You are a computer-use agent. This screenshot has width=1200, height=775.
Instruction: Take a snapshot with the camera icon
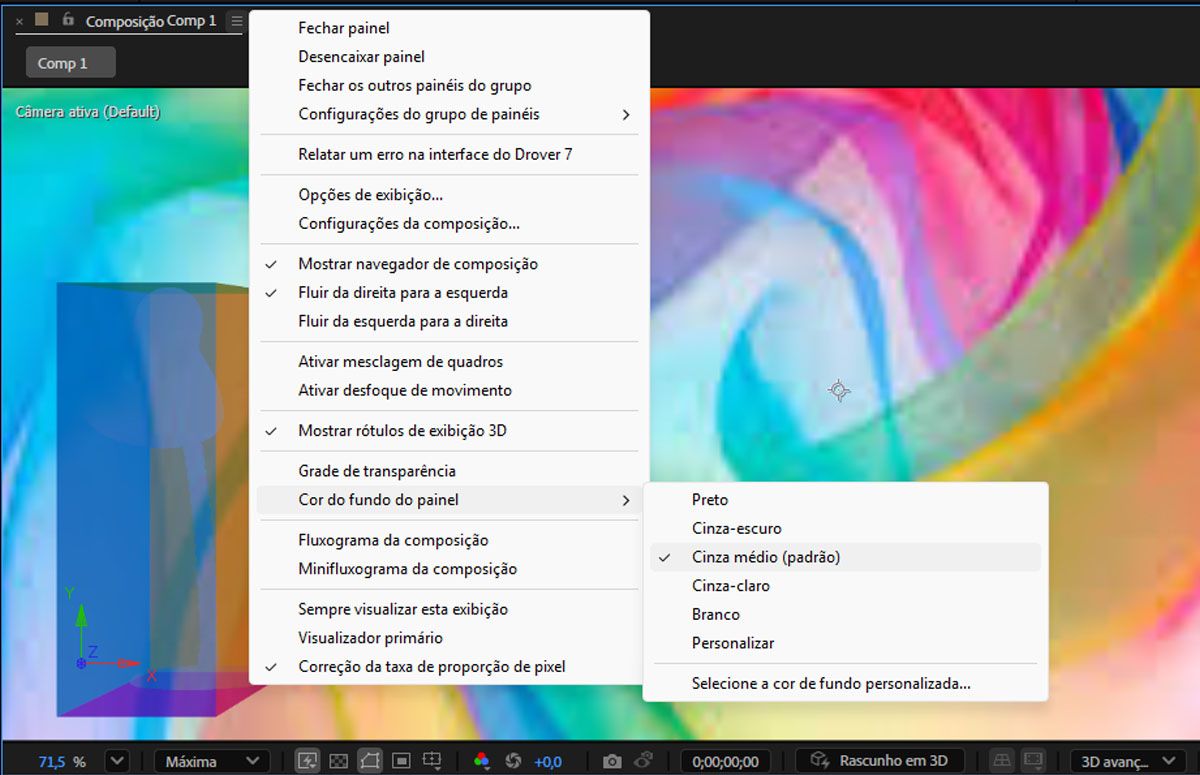(x=611, y=760)
